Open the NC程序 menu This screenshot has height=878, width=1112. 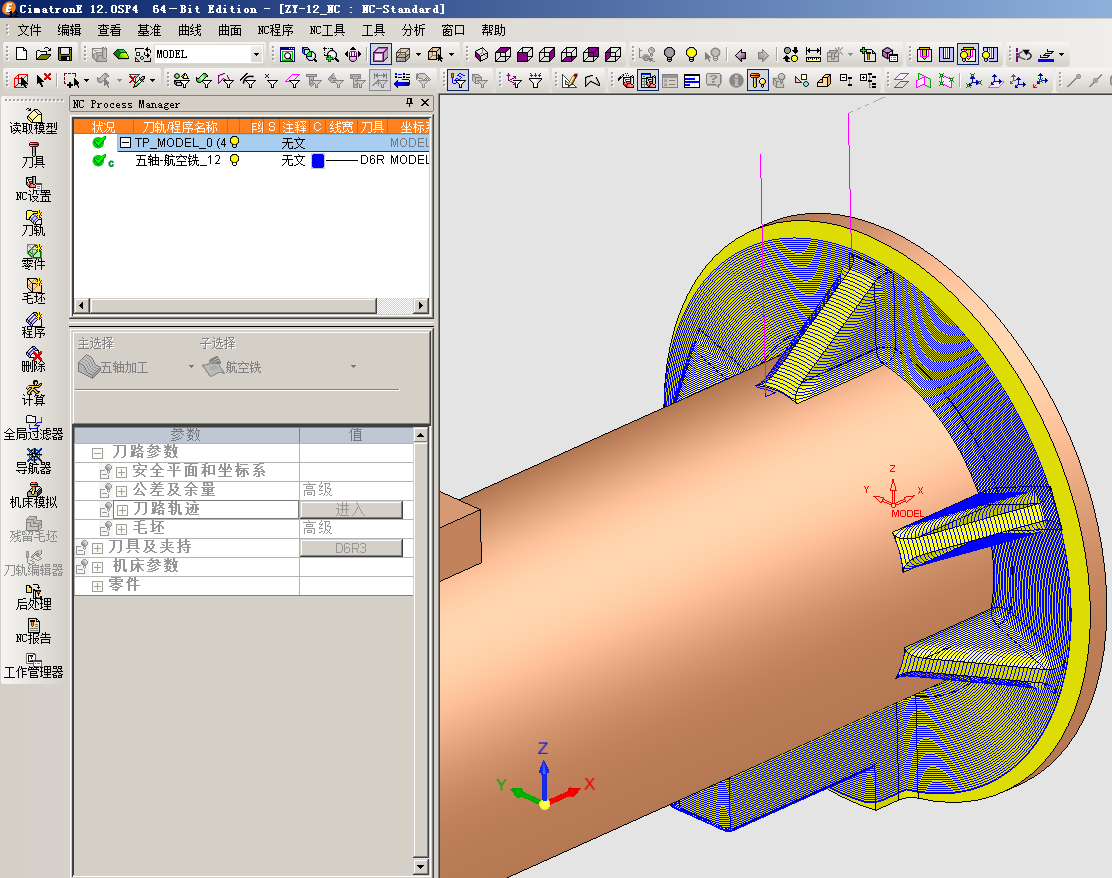[x=275, y=30]
